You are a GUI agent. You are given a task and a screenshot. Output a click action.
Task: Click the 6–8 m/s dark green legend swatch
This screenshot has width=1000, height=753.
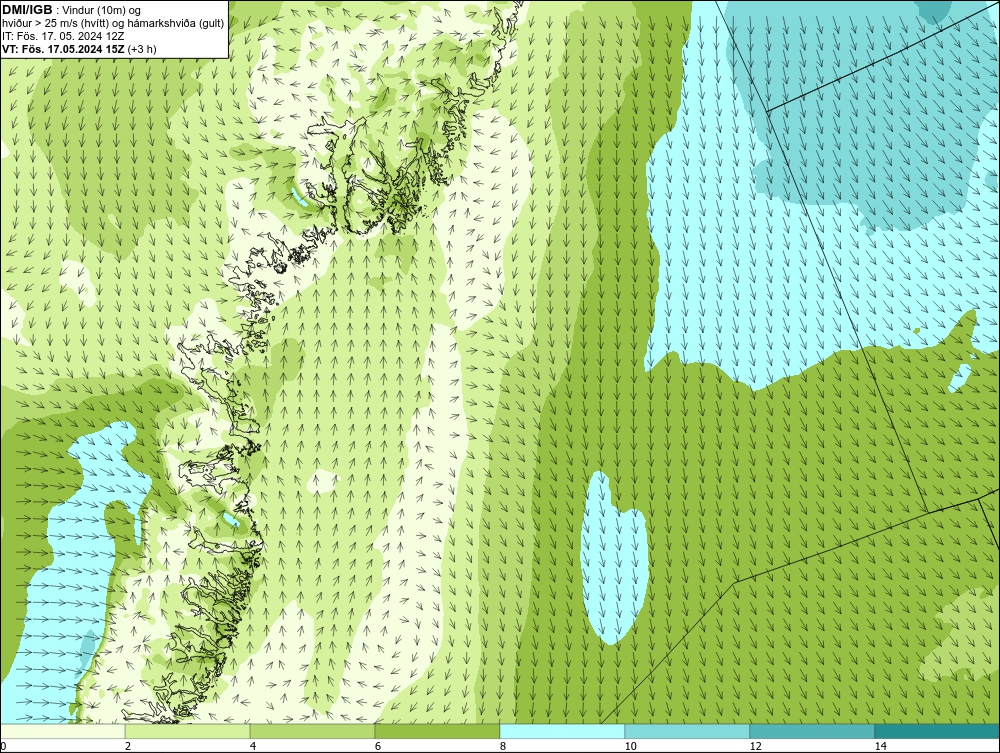438,731
